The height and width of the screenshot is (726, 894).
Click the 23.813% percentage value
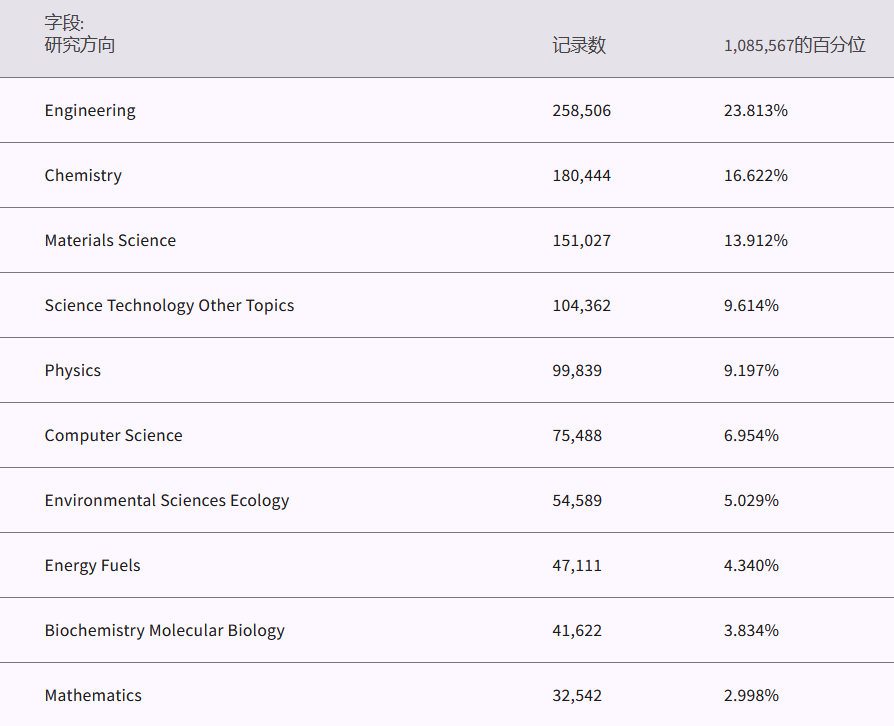coord(755,111)
